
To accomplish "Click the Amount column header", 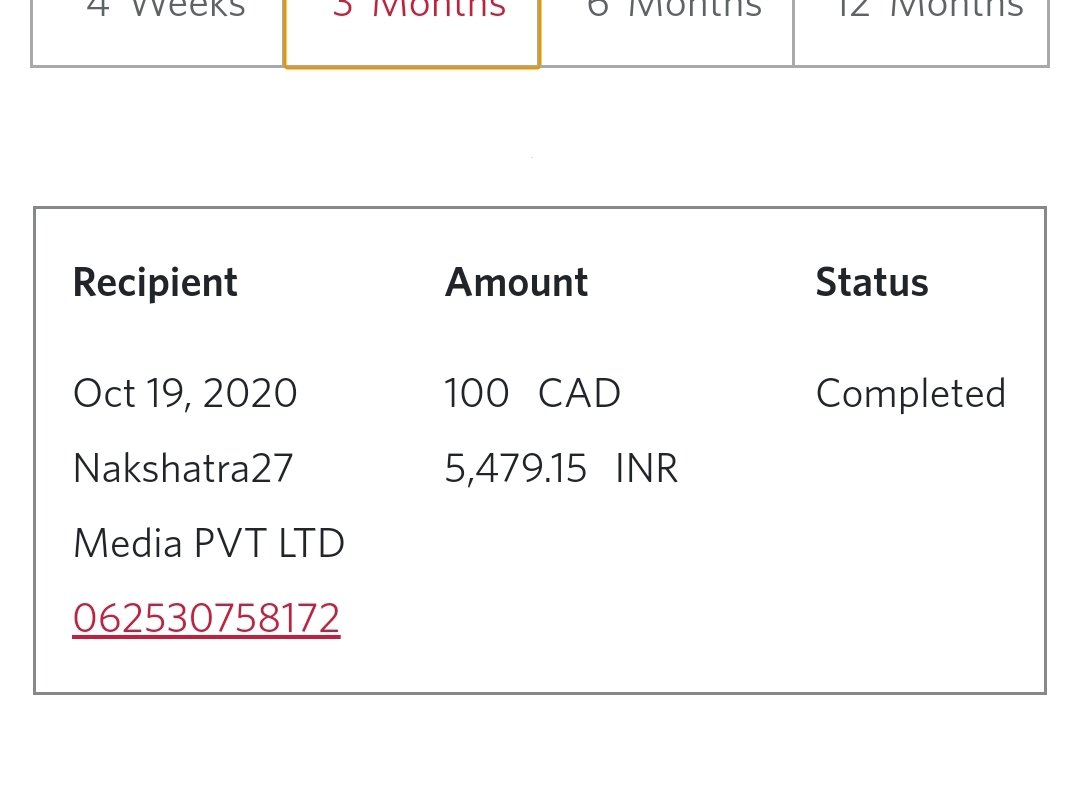I will pos(517,282).
